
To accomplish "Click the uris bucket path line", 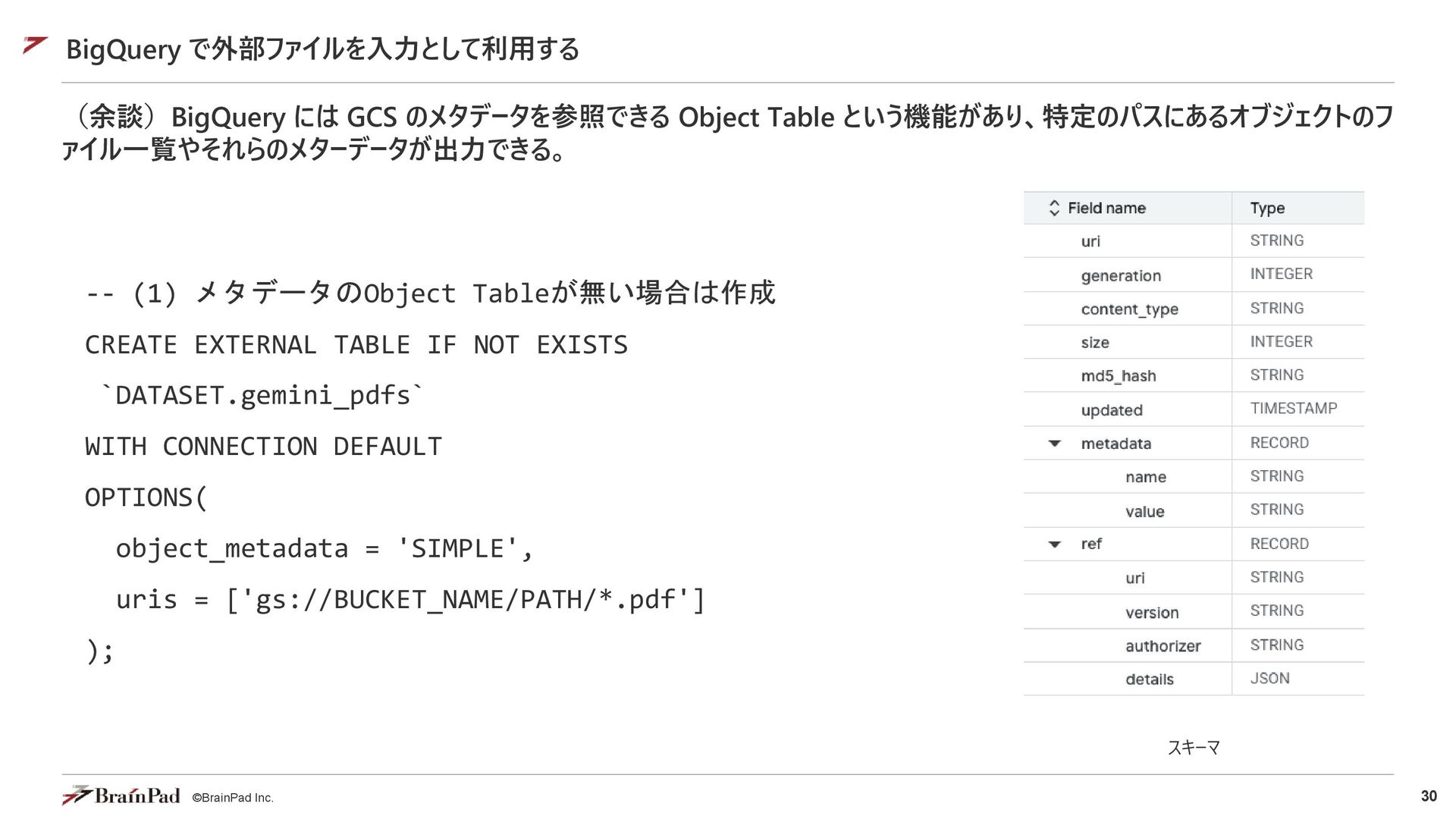I will click(410, 600).
